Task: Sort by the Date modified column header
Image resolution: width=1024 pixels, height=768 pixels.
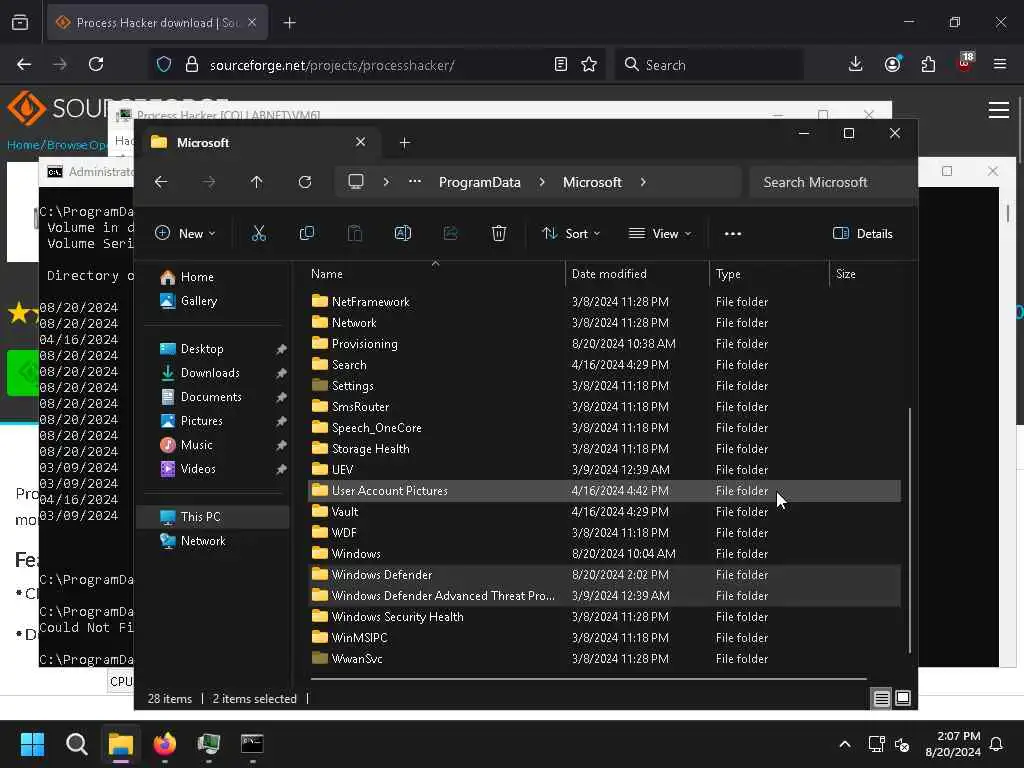Action: point(637,274)
